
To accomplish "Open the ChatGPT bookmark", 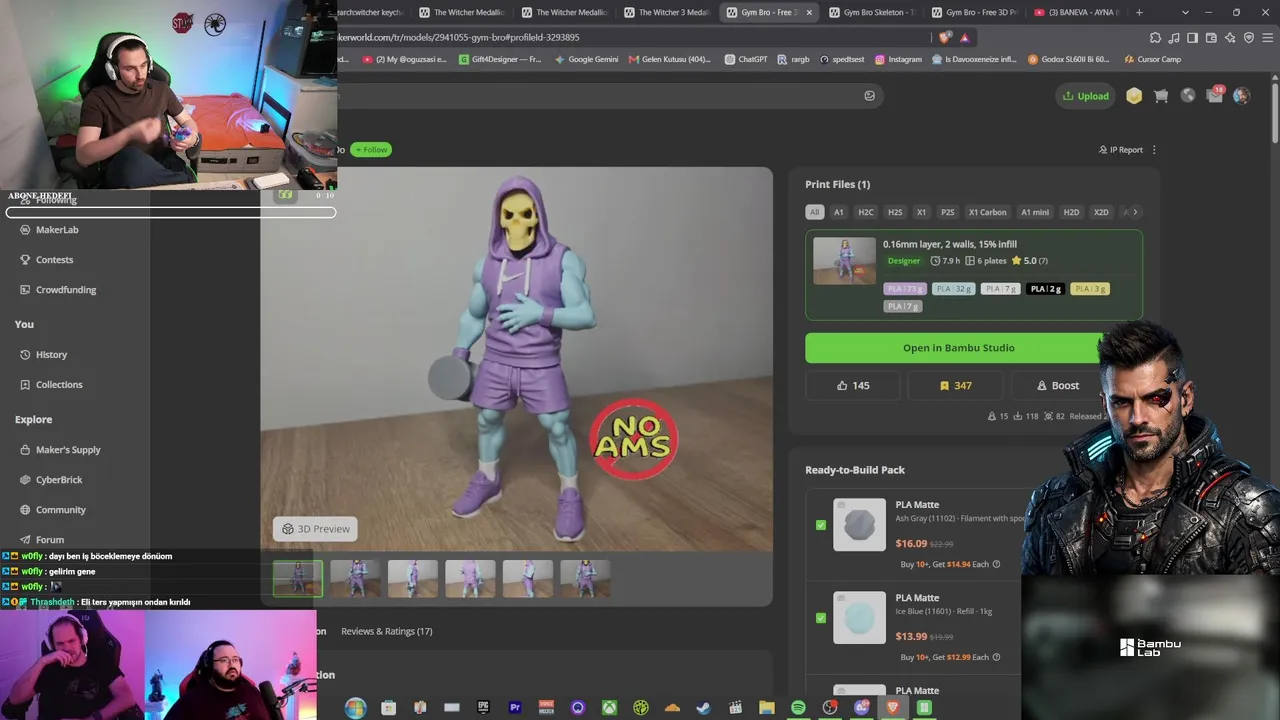I will tap(745, 59).
